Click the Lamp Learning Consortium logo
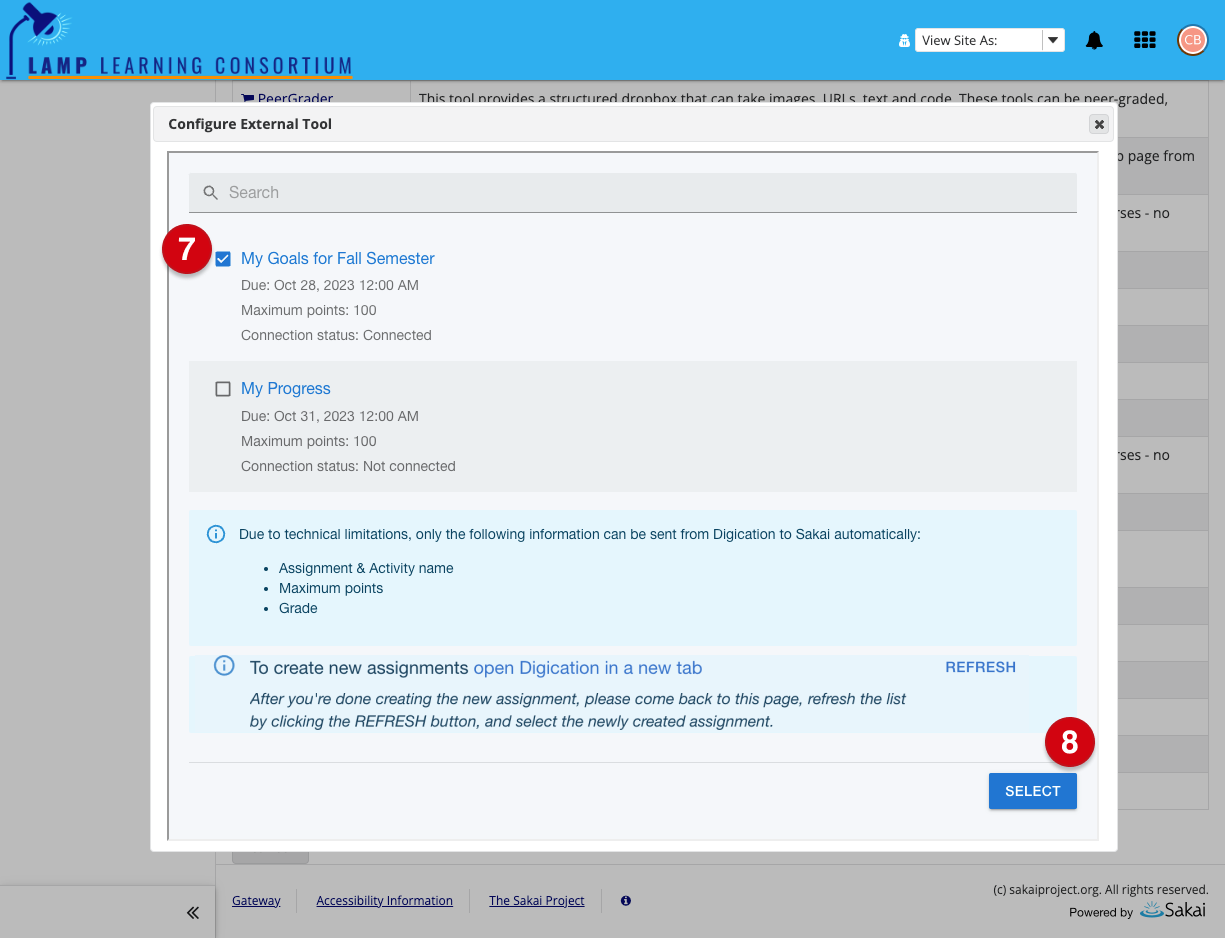The width and height of the screenshot is (1225, 938). (180, 42)
